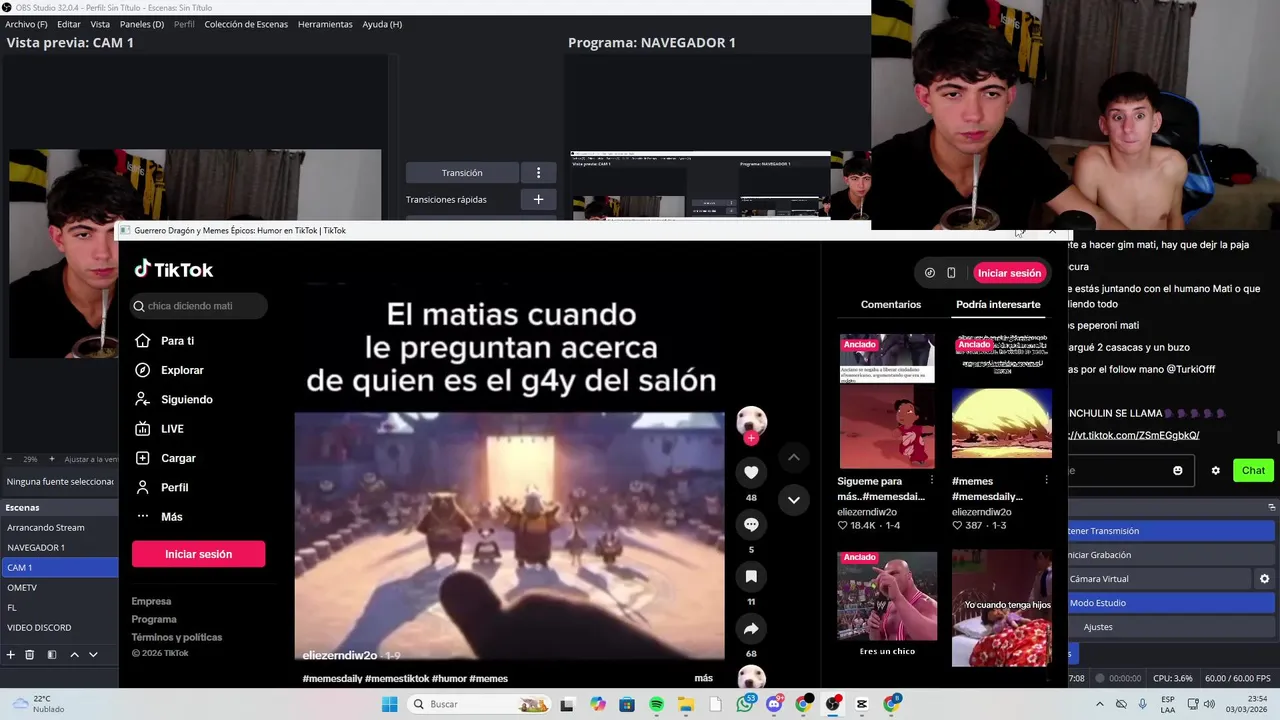This screenshot has width=1280, height=720.
Task: Open the Ayuda menu in OBS
Action: [x=382, y=24]
